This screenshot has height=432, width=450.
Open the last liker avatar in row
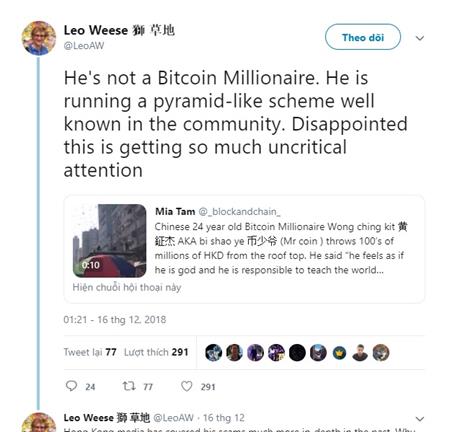(381, 353)
